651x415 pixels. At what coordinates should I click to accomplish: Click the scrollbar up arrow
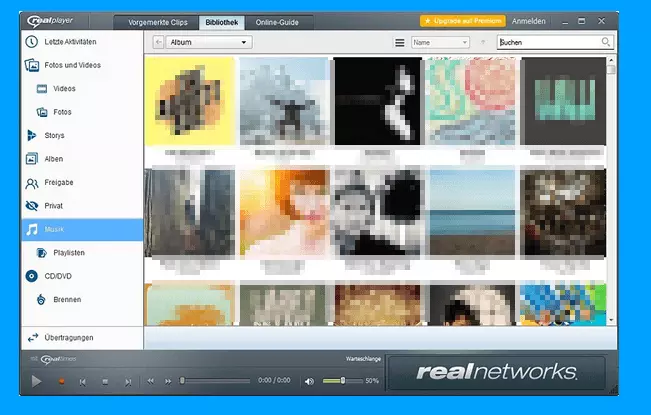pos(611,61)
